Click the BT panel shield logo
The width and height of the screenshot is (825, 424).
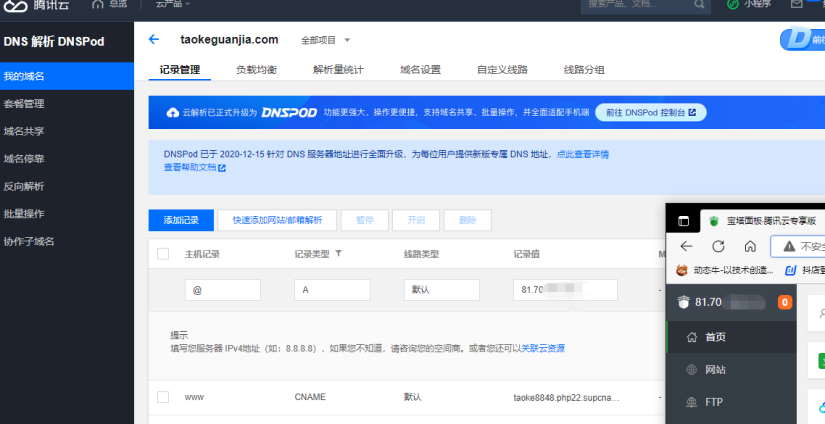[683, 302]
